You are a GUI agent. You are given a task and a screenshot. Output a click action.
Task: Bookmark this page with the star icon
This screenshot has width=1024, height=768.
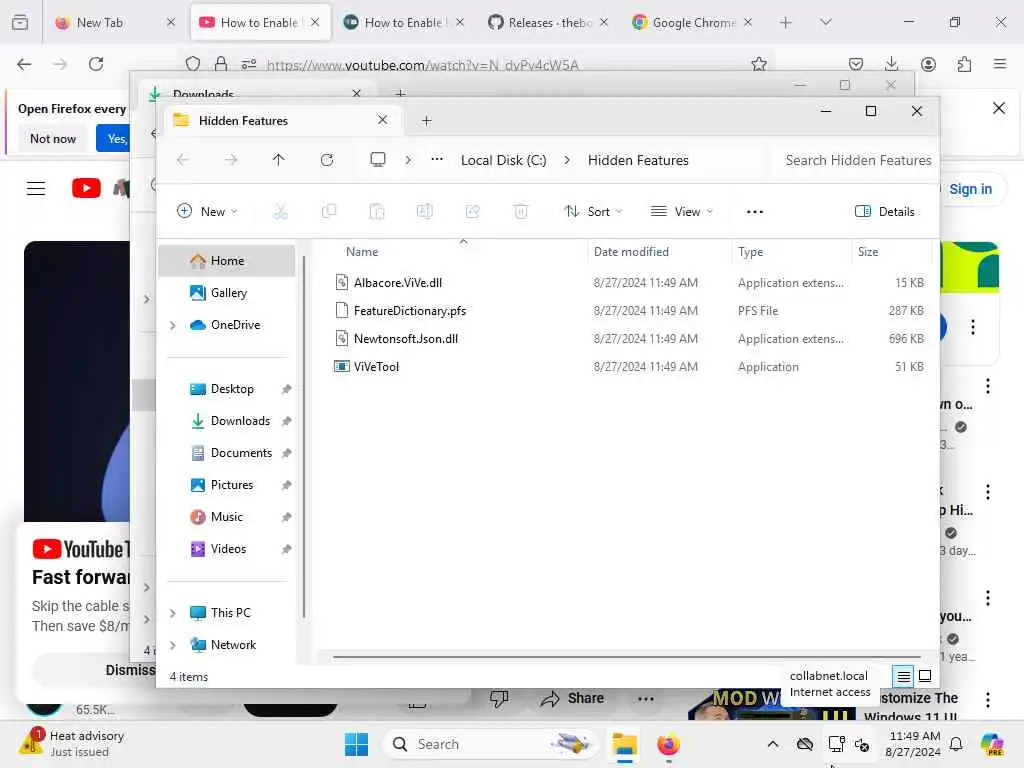759,64
